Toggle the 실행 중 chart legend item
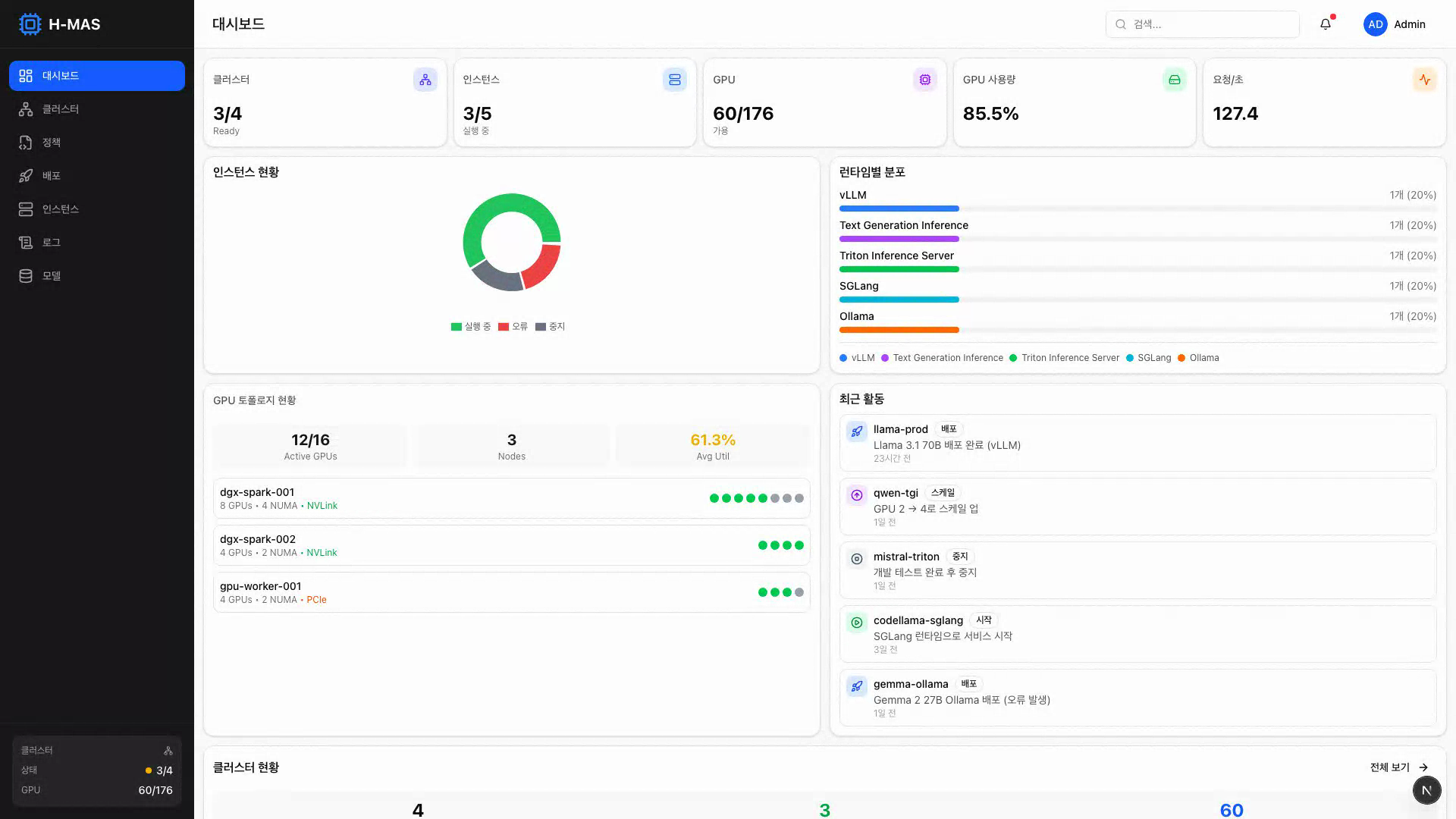The height and width of the screenshot is (819, 1456). point(471,327)
